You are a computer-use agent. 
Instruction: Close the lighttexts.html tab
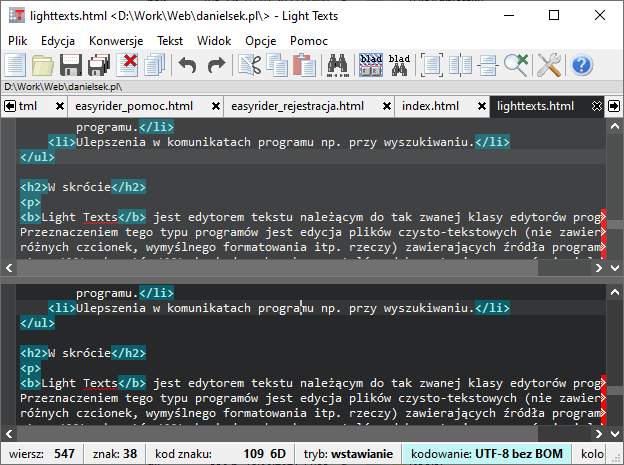click(597, 106)
